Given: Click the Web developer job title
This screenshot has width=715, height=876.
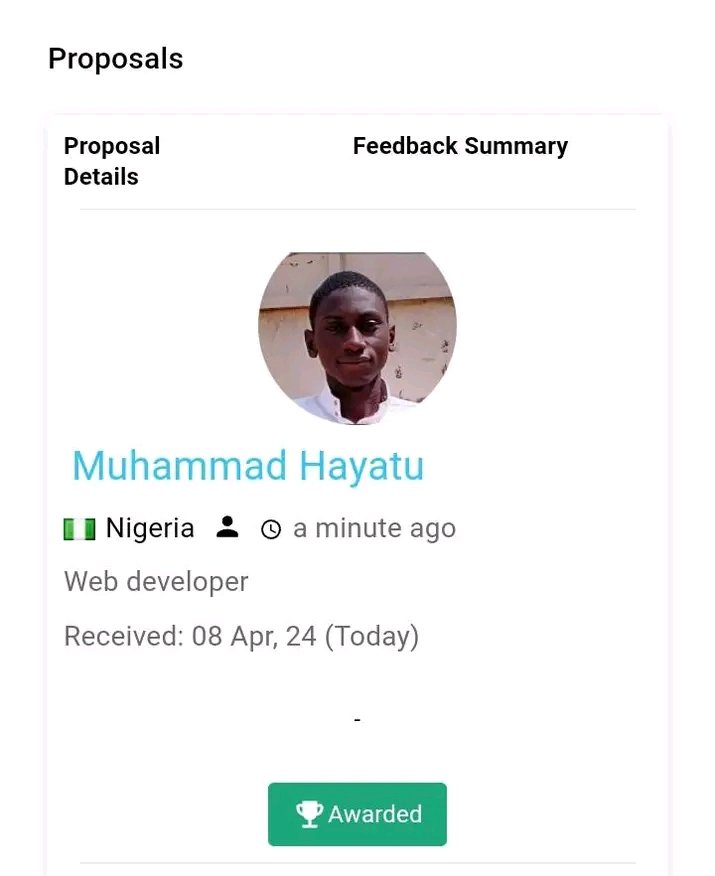Looking at the screenshot, I should pos(156,581).
